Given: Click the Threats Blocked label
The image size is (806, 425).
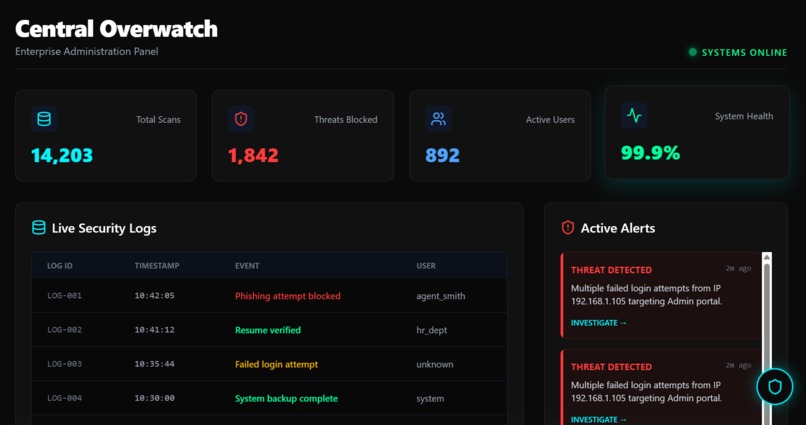Looking at the screenshot, I should [346, 120].
